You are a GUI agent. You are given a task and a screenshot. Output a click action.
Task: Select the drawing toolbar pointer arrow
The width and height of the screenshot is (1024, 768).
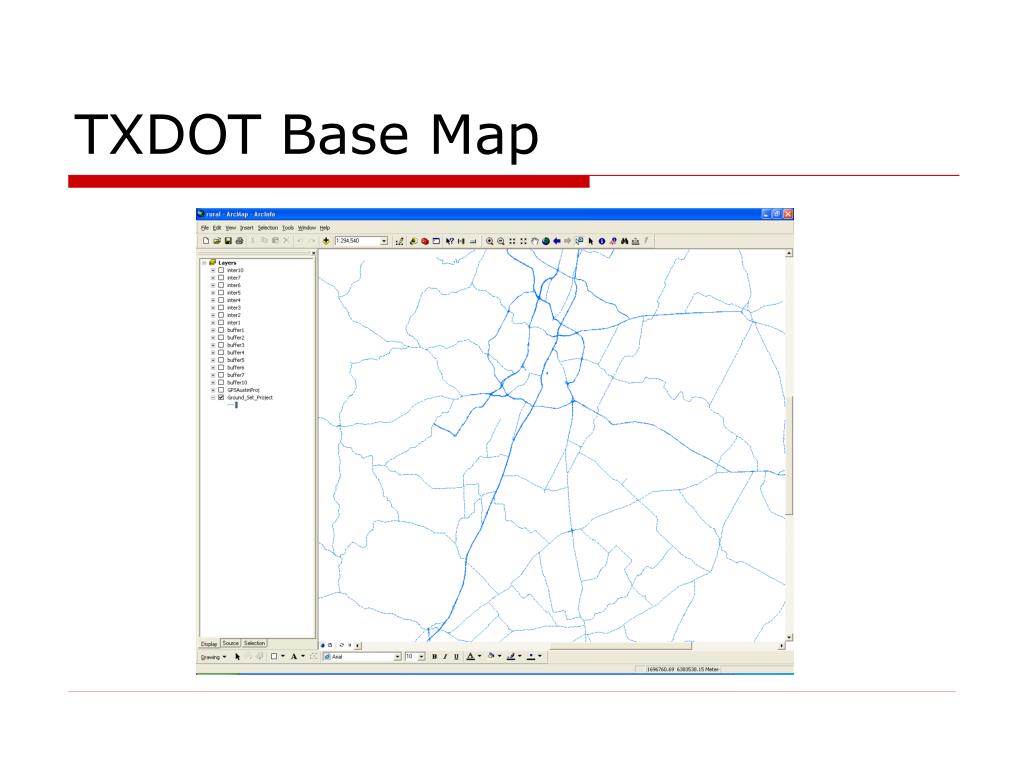pos(238,656)
